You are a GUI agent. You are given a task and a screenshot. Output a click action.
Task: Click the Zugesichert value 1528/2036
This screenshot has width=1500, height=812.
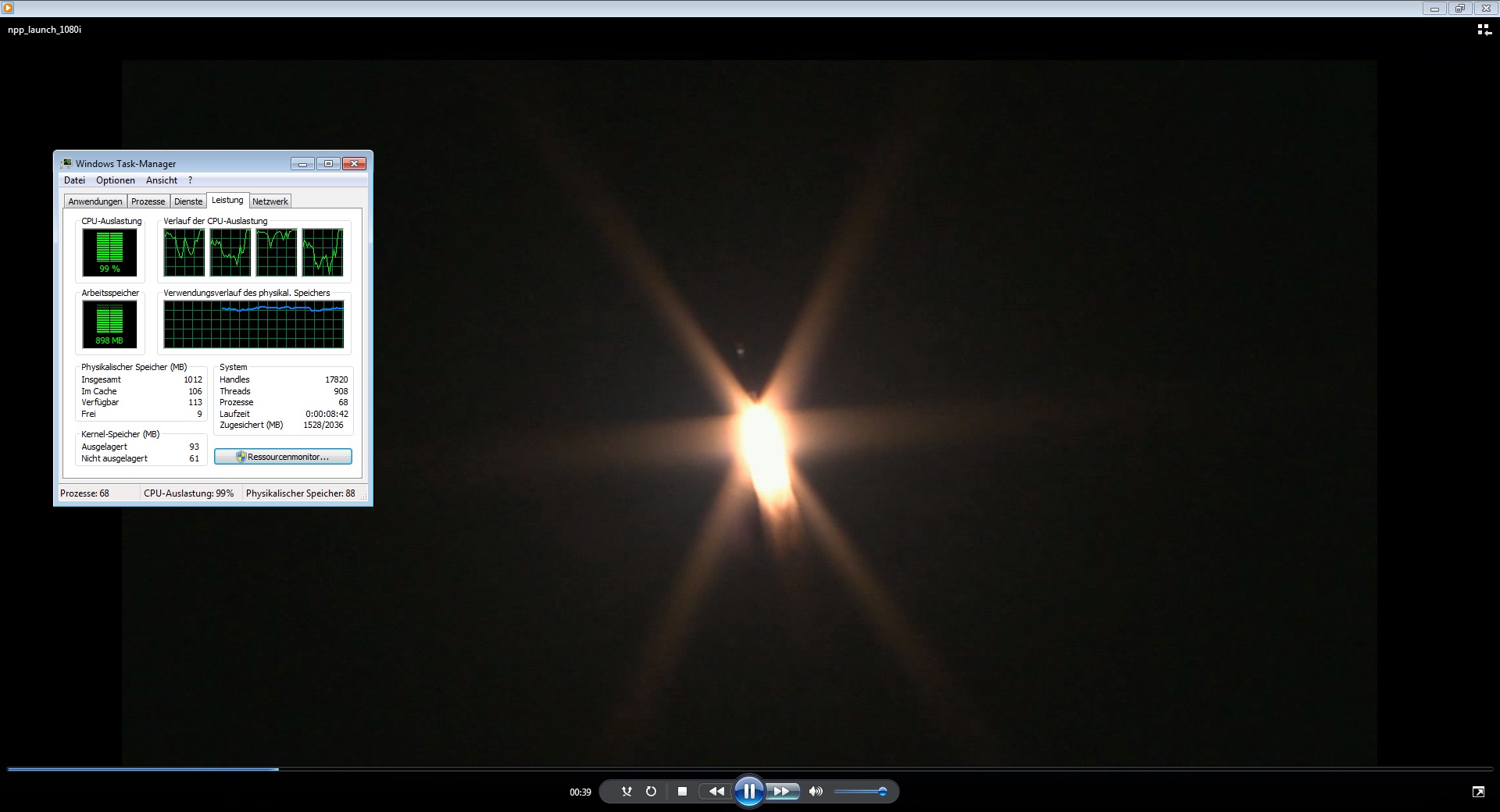click(x=323, y=425)
